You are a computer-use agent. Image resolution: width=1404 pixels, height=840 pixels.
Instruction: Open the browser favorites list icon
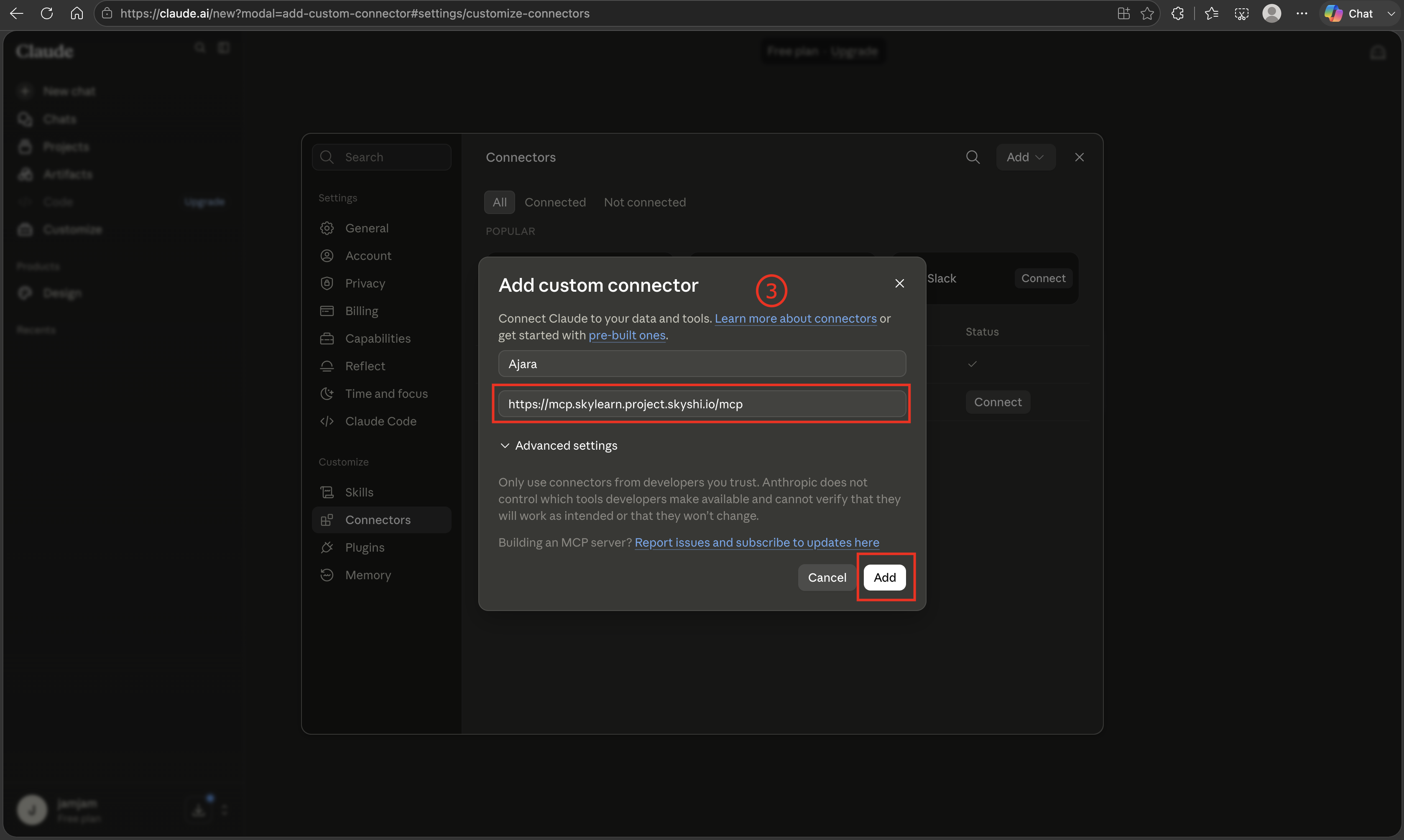(x=1212, y=14)
